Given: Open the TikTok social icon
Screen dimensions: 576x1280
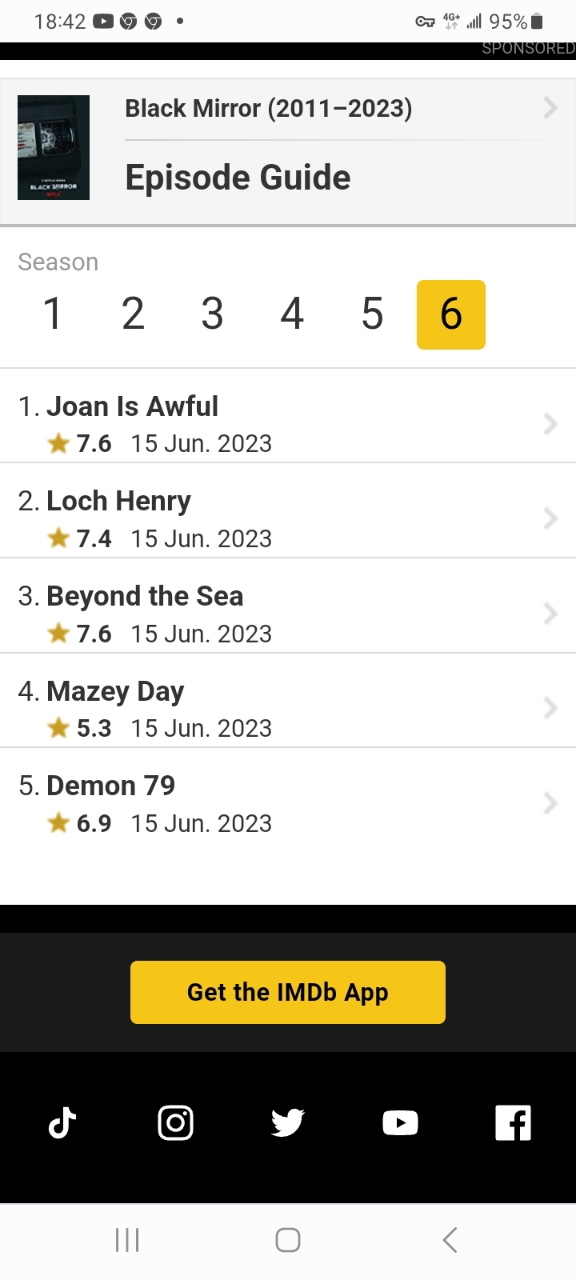Looking at the screenshot, I should (x=62, y=1123).
